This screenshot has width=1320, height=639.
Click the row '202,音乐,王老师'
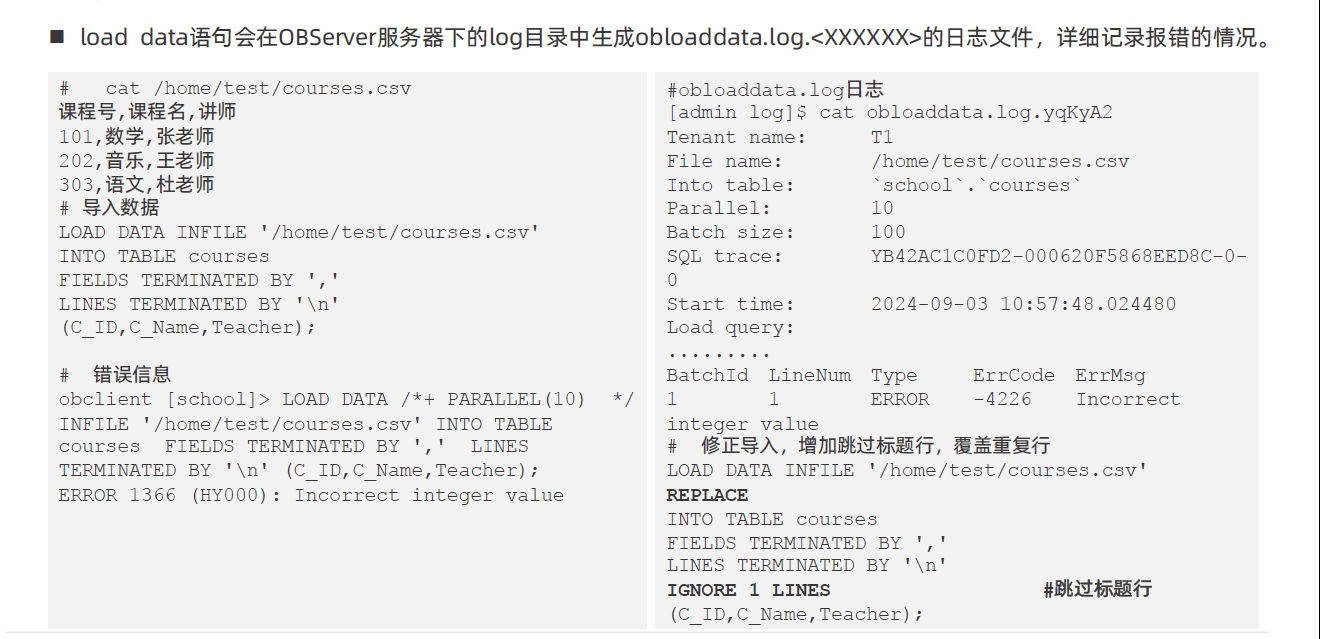coord(136,160)
